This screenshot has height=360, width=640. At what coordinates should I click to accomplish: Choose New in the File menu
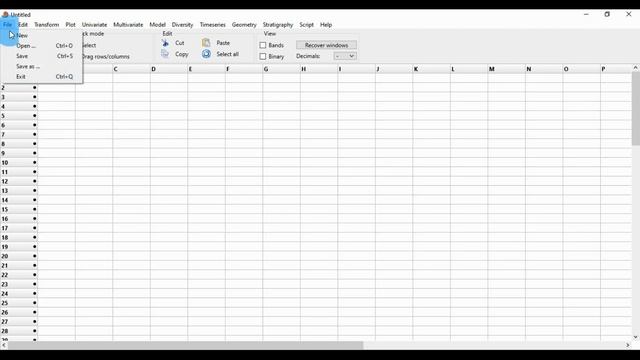pos(42,36)
